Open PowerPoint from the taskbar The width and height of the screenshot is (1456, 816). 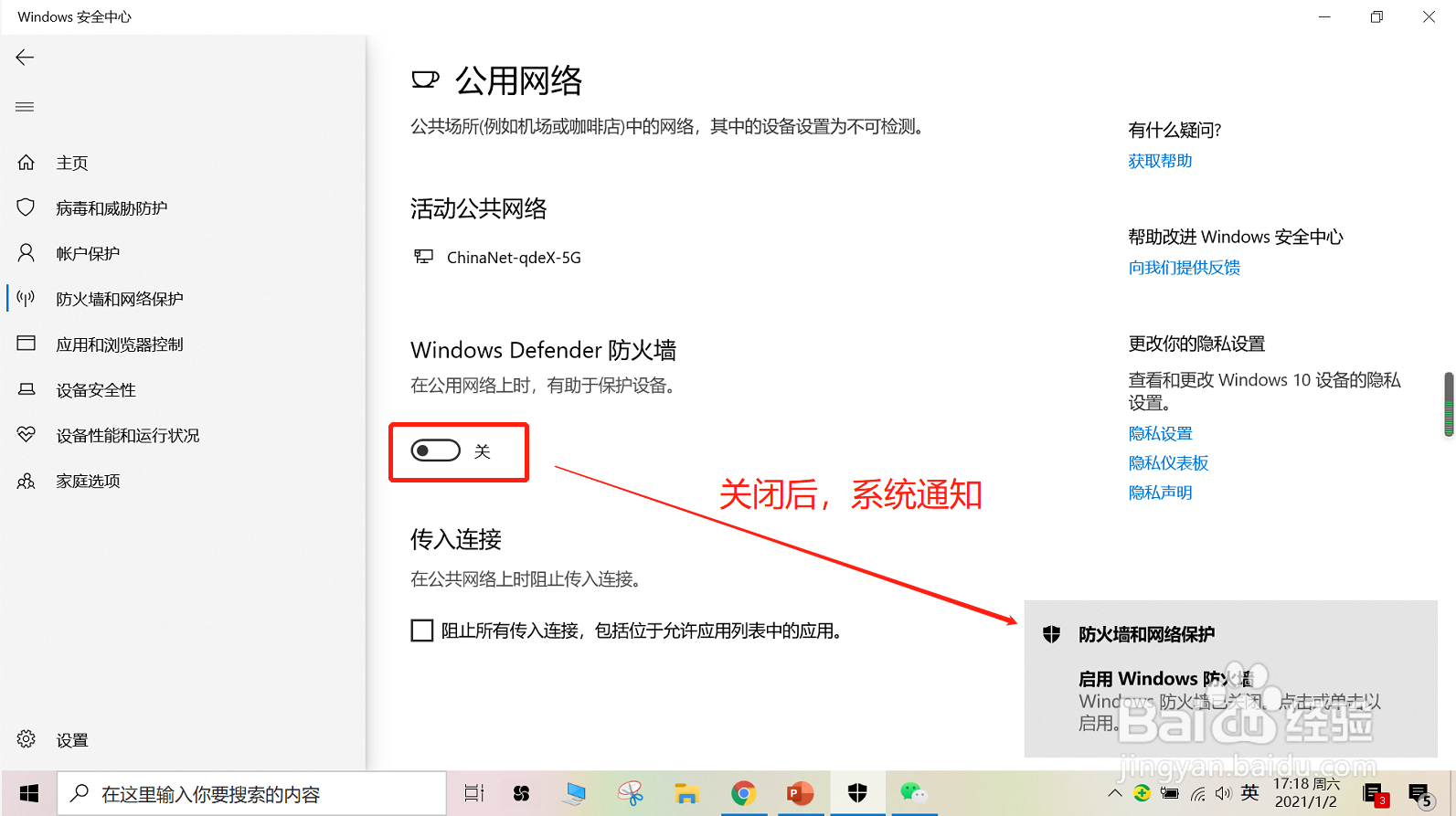click(x=800, y=793)
